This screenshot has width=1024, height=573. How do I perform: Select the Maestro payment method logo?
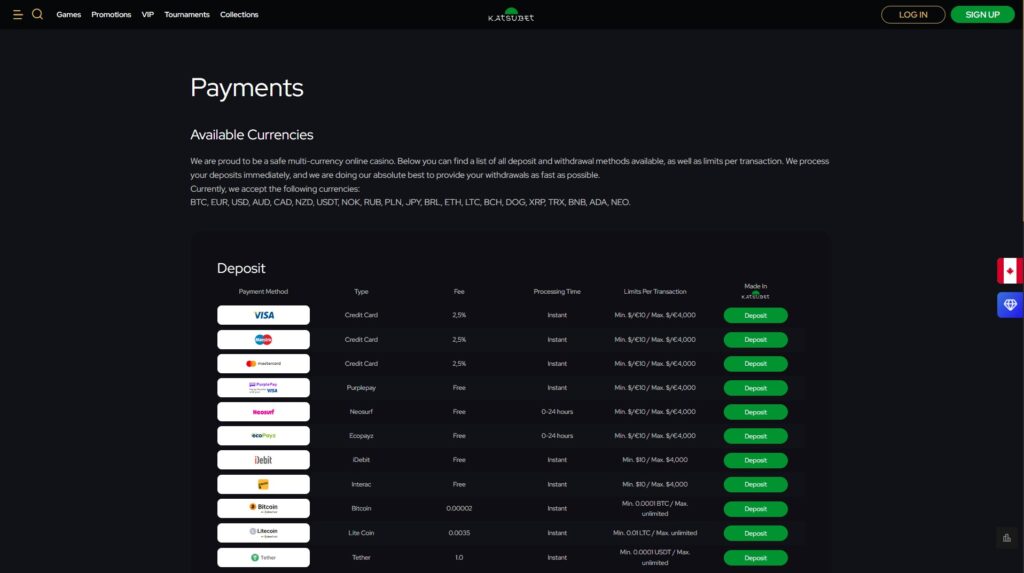(263, 339)
